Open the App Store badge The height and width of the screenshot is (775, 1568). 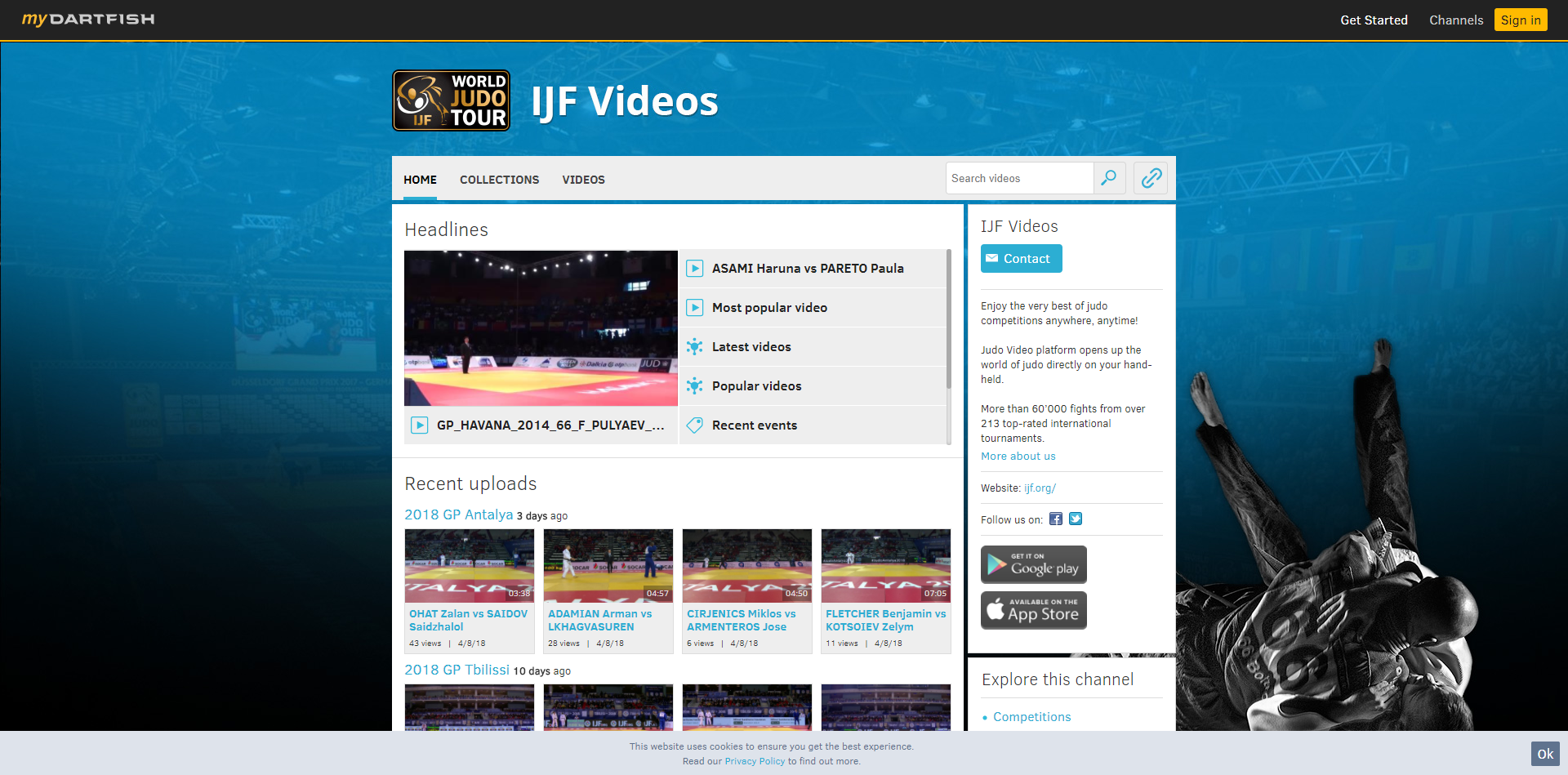tap(1034, 610)
